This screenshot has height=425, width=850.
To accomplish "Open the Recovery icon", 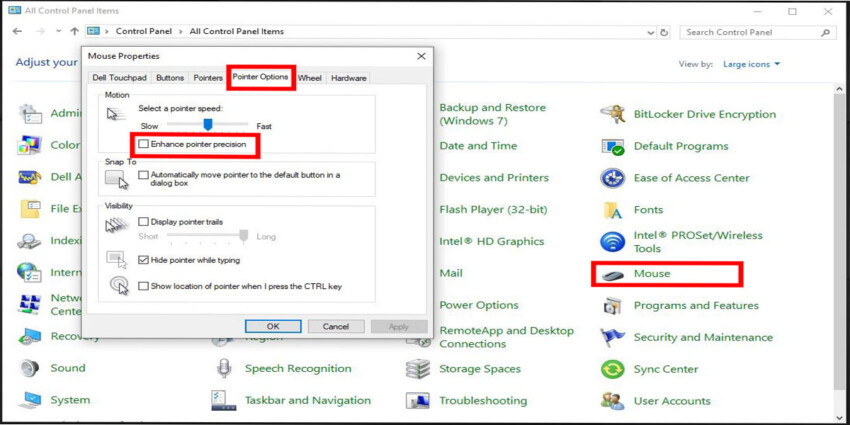I will 29,336.
